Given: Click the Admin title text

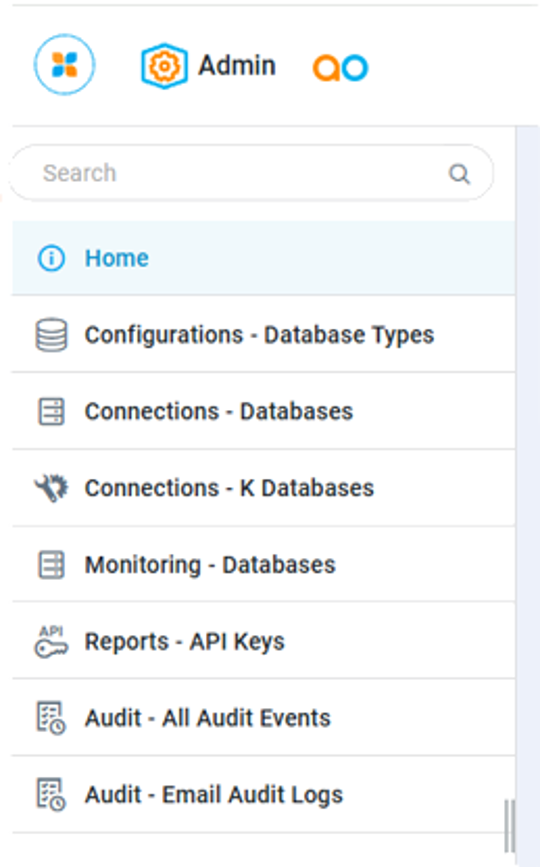Looking at the screenshot, I should pos(237,65).
